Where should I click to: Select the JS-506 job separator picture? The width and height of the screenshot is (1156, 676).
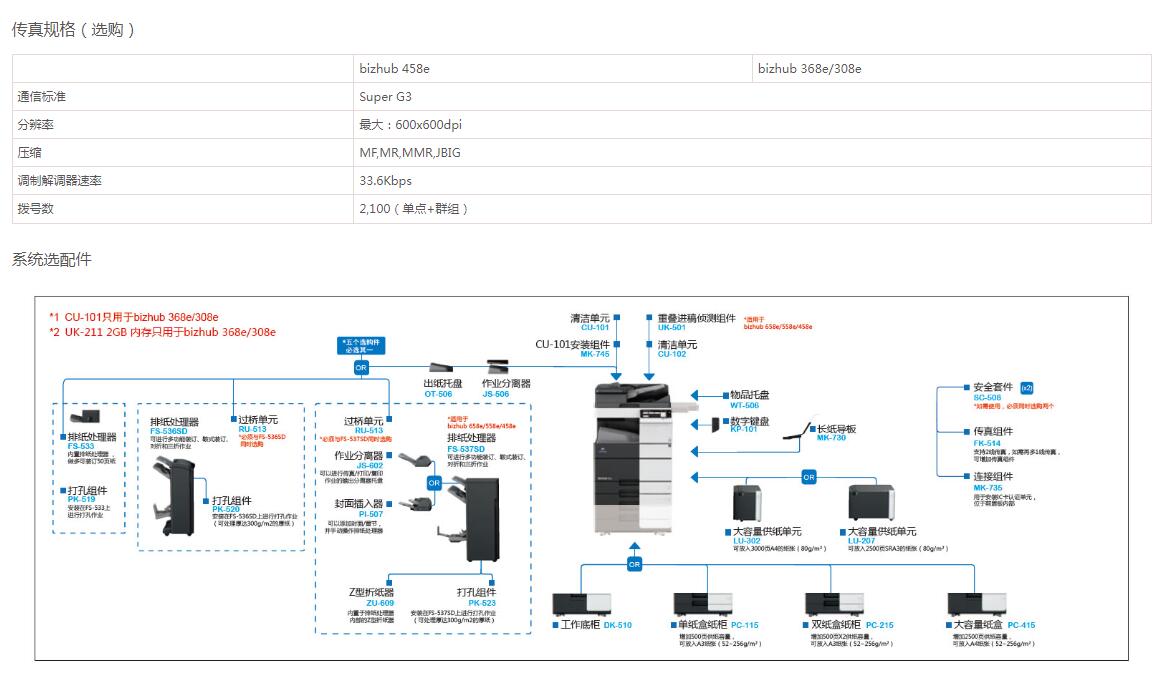(x=498, y=366)
